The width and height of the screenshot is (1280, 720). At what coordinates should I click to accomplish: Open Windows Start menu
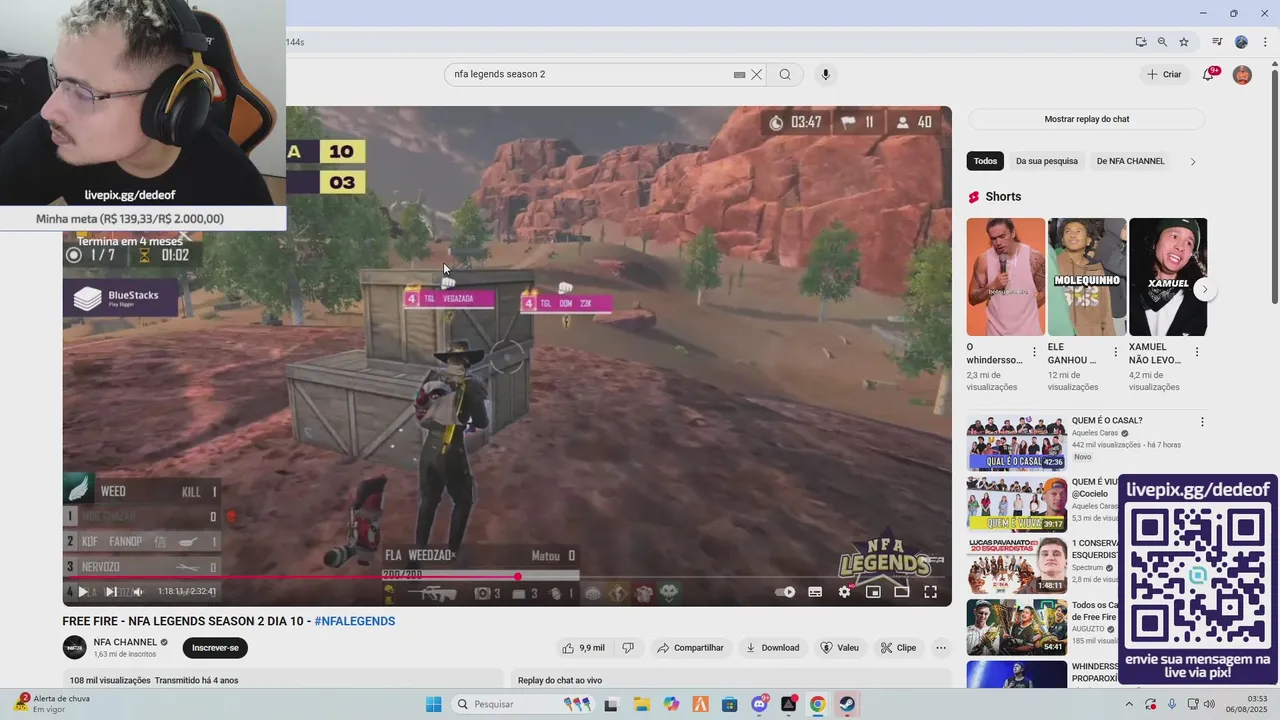[433, 704]
